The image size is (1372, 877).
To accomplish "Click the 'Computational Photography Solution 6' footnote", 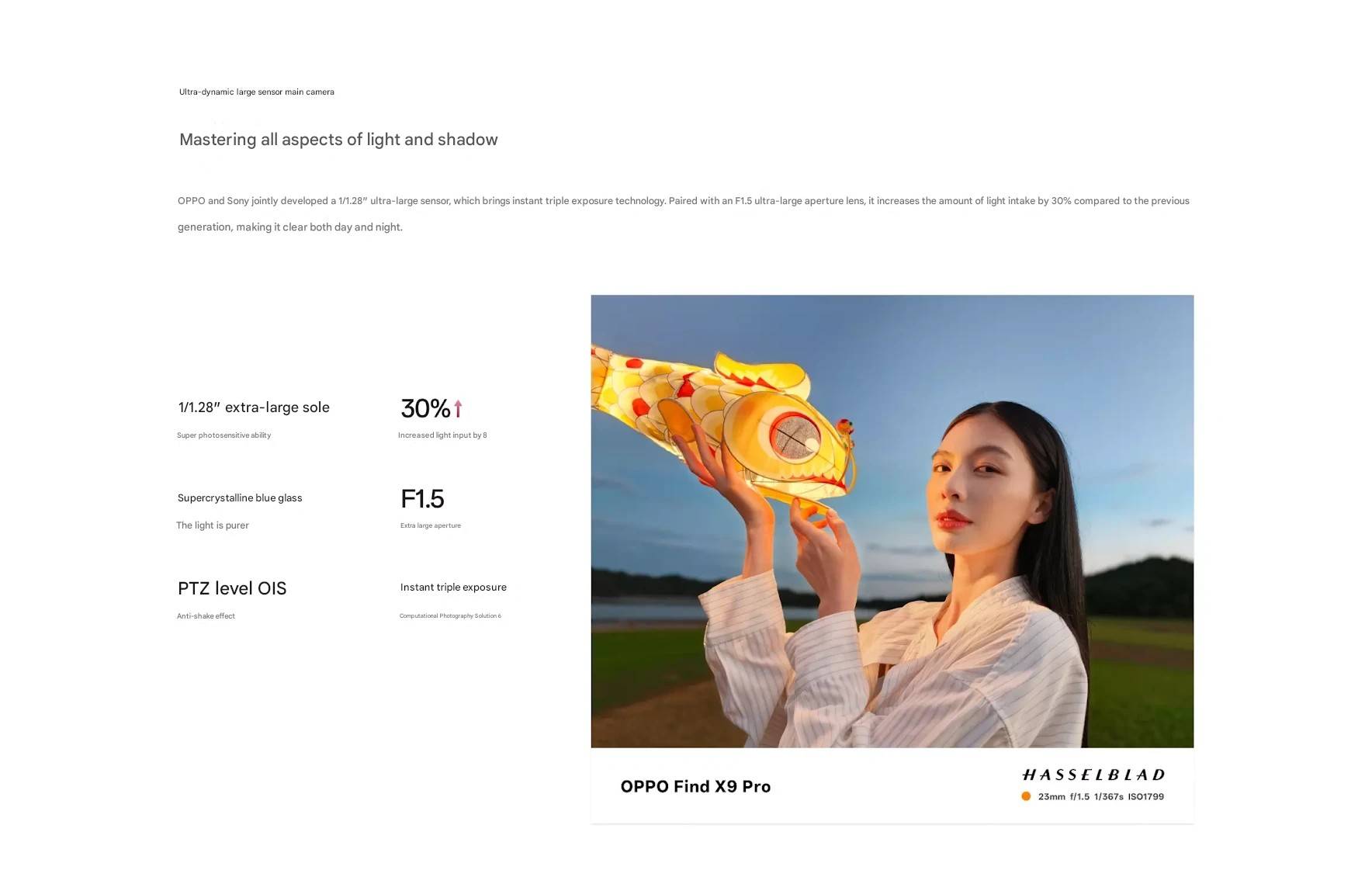I will (450, 616).
